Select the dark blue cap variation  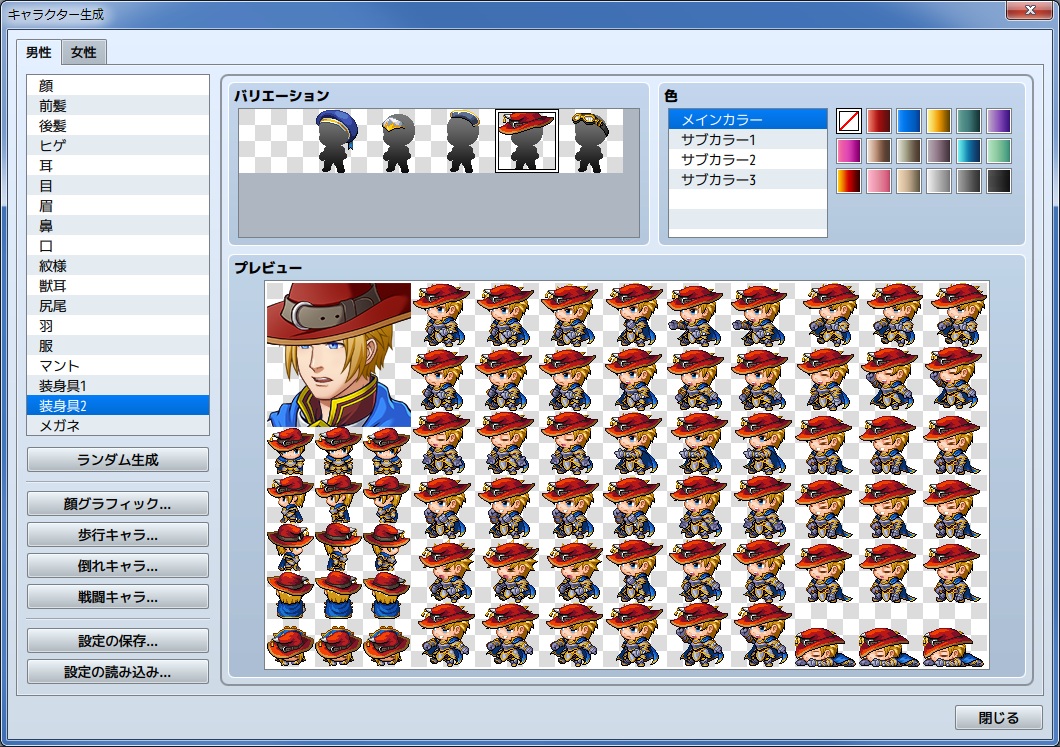(463, 141)
